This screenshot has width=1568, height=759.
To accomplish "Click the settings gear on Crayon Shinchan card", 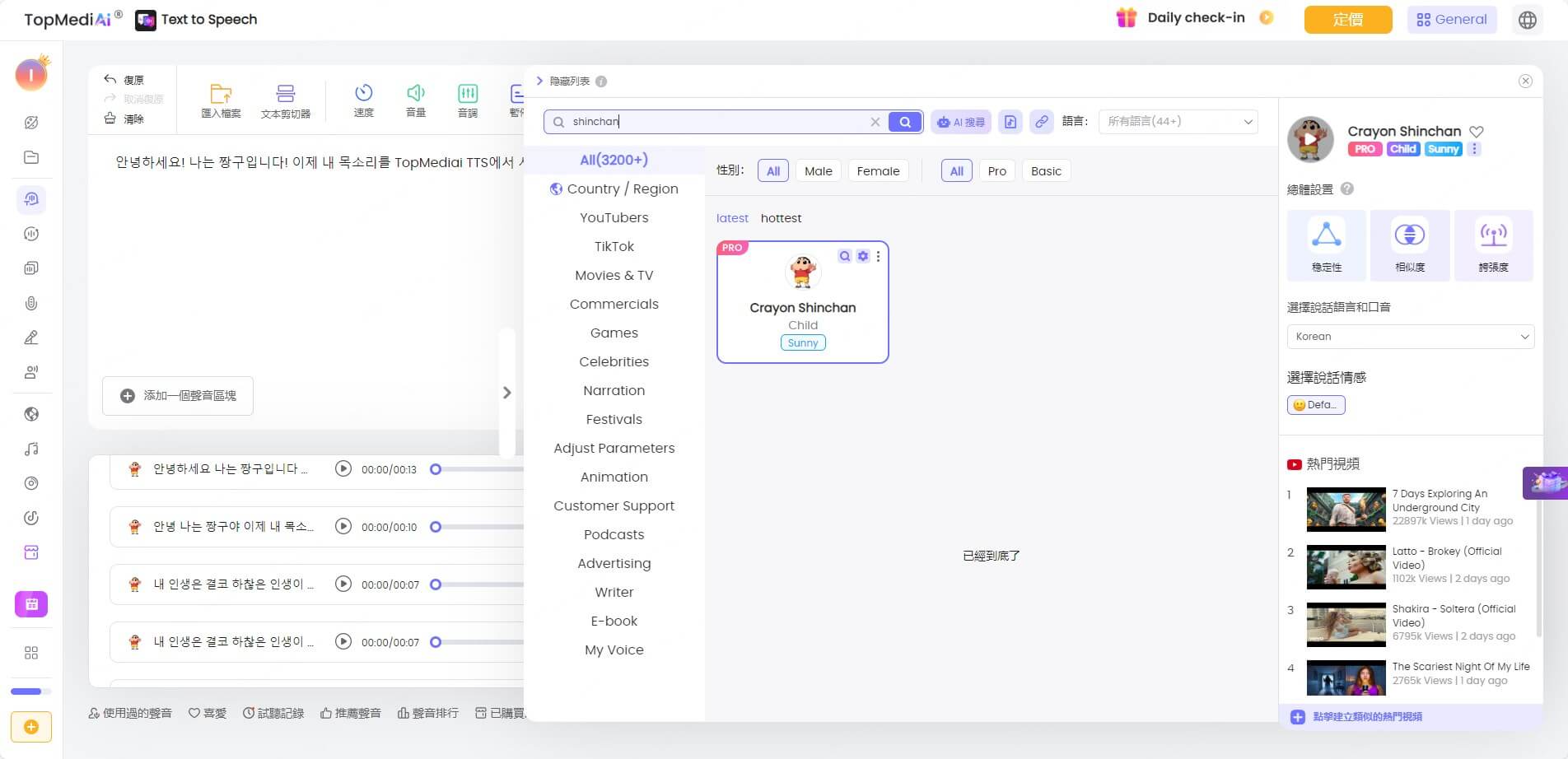I will click(x=862, y=256).
